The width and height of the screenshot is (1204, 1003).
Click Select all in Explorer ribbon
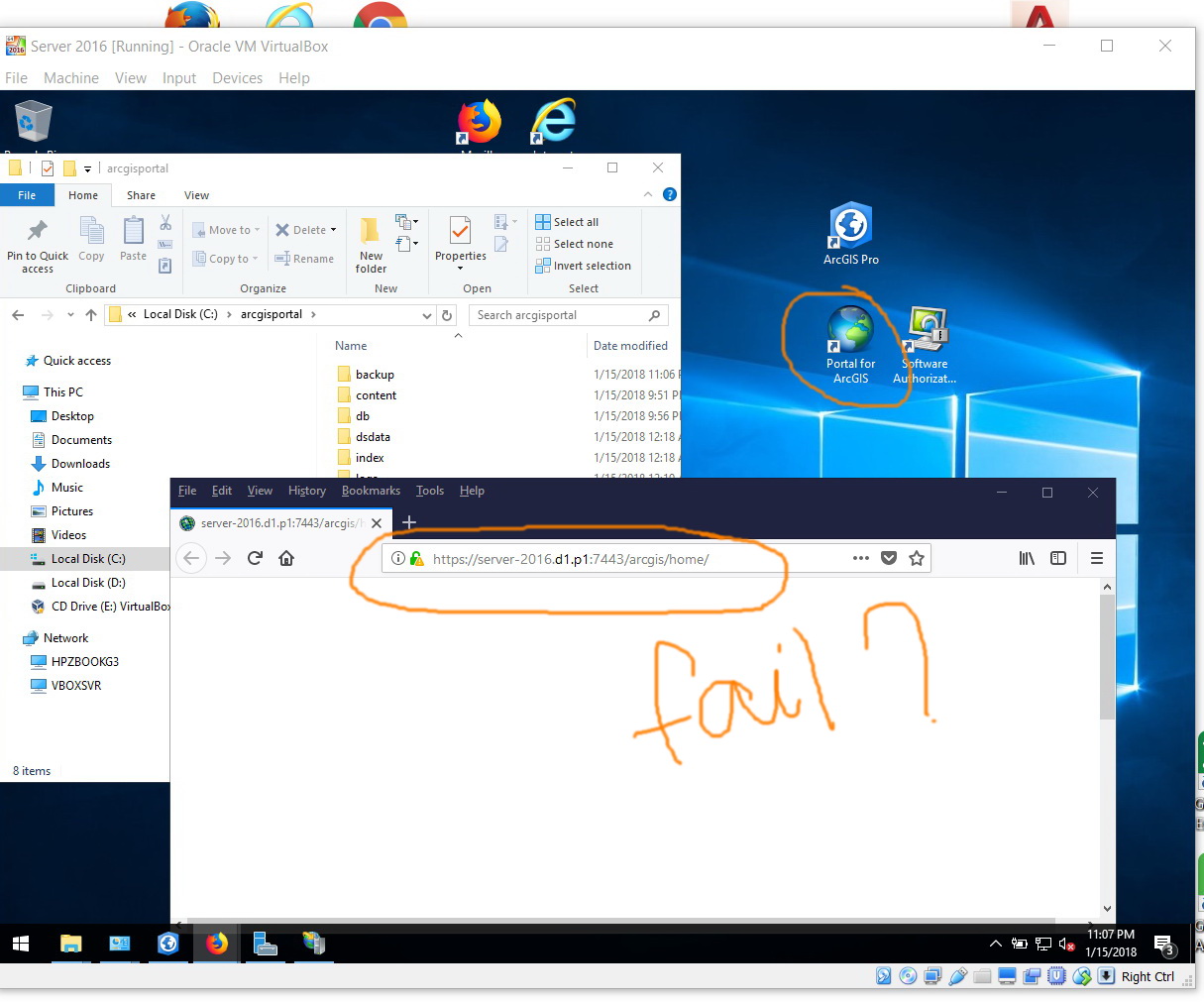click(567, 222)
